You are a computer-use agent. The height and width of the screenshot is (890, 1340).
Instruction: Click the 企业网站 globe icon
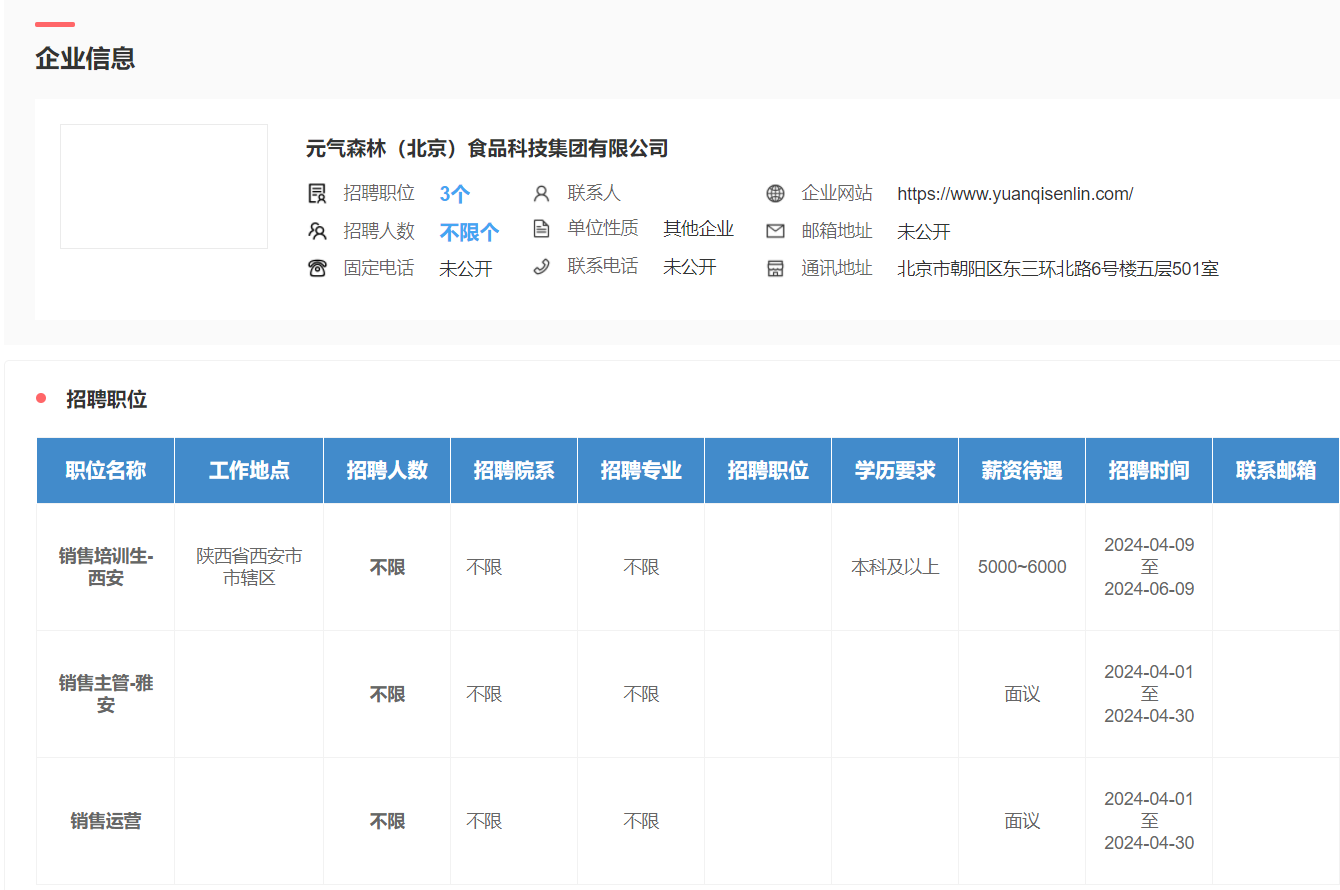click(x=775, y=193)
